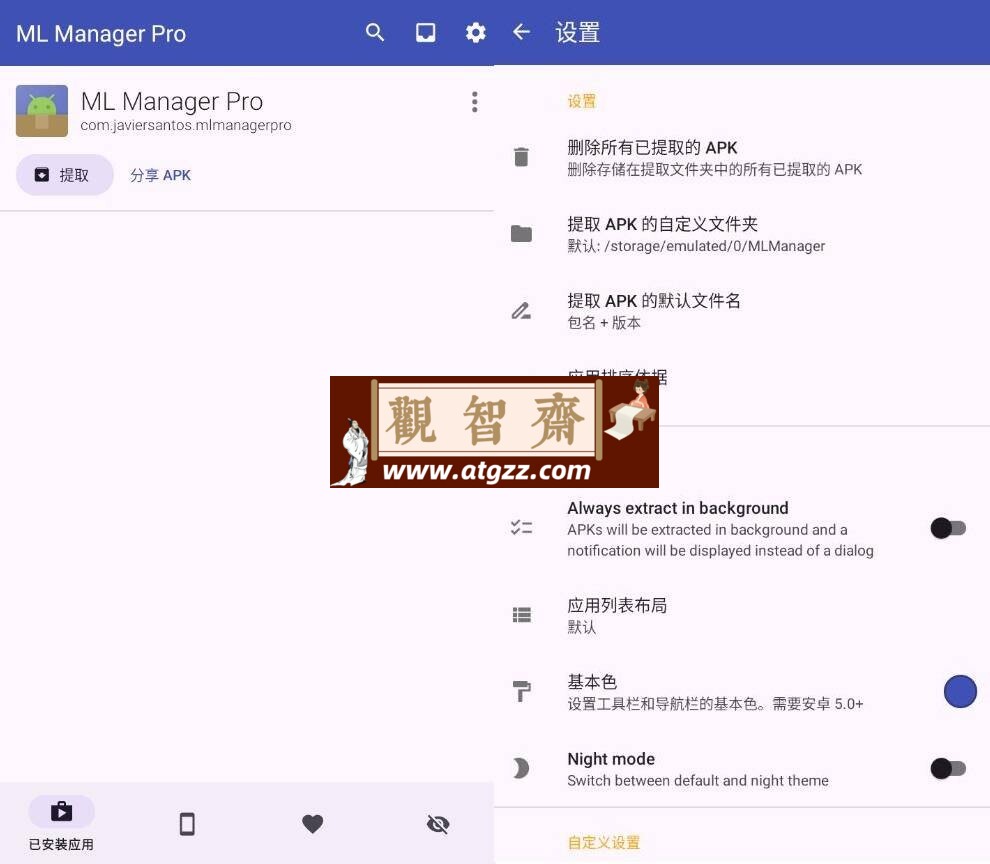
Task: Click checklist icon beside Always extract
Action: (521, 527)
